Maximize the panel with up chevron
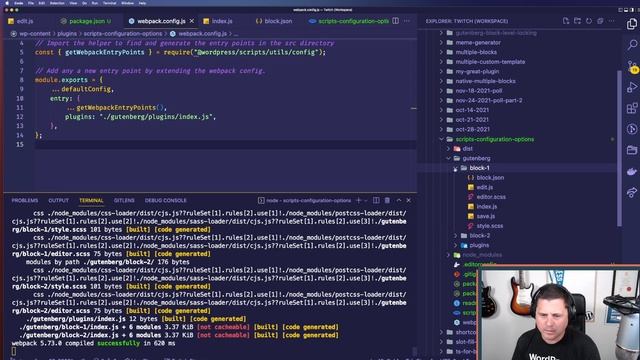This screenshot has height=360, width=640. coord(398,200)
